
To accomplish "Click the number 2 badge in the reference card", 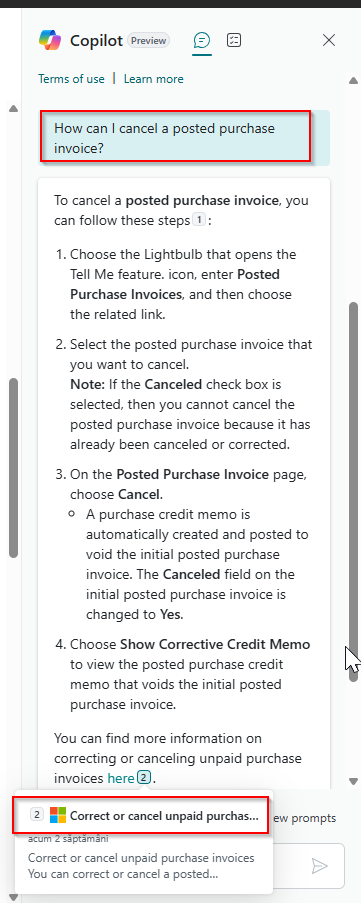I will [36, 814].
